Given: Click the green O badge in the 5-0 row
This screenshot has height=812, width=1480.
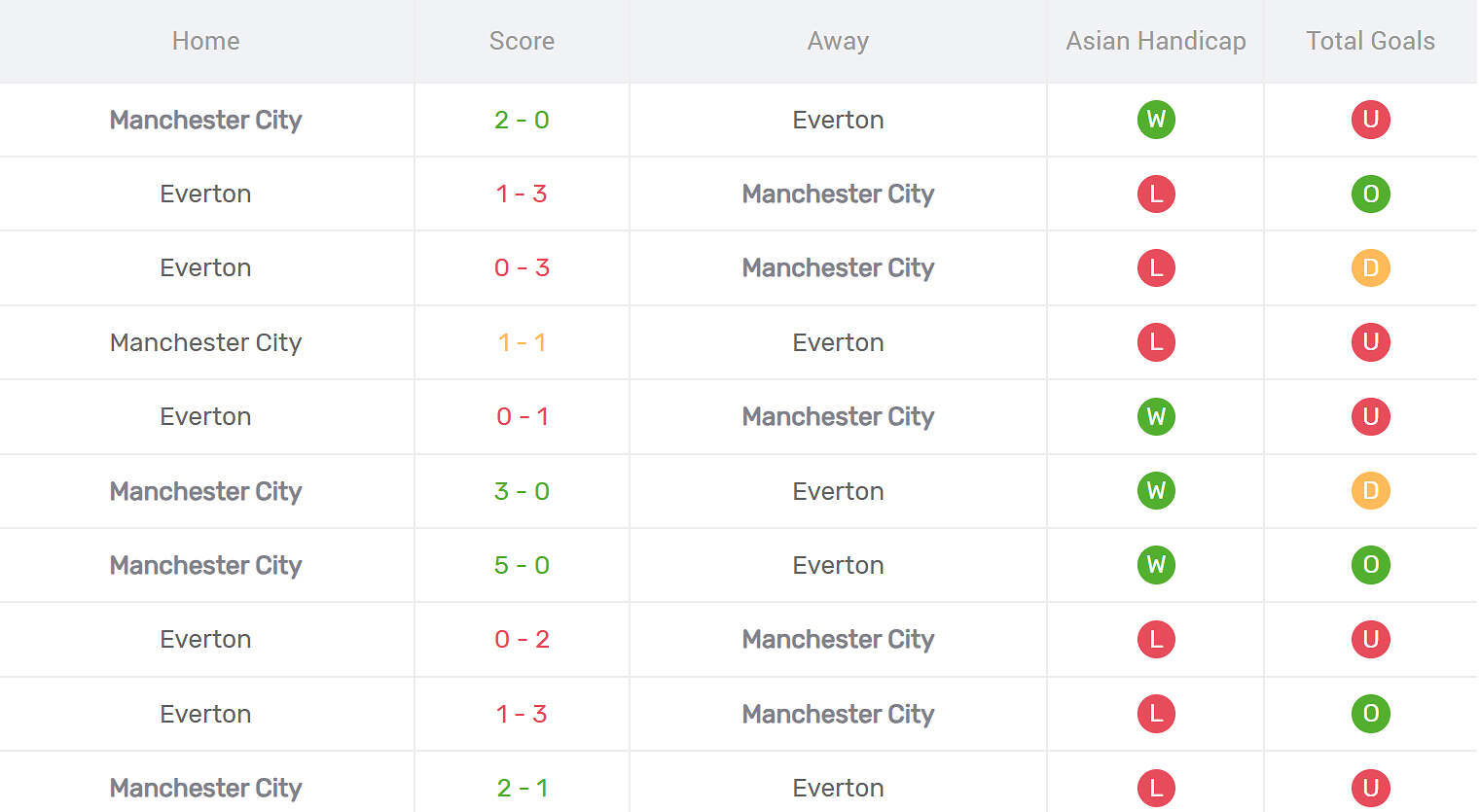Looking at the screenshot, I should click(x=1370, y=565).
